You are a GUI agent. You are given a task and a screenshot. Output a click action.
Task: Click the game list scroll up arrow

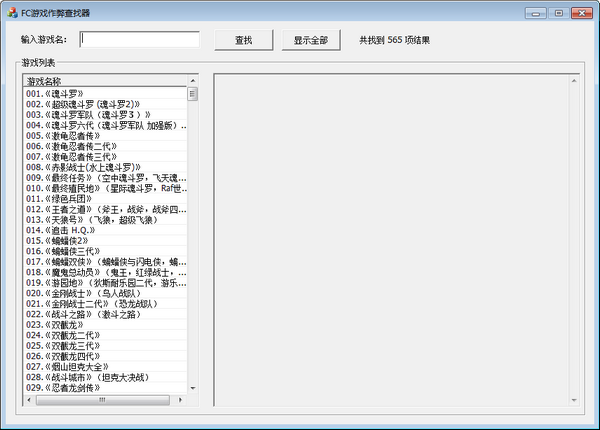pos(193,81)
